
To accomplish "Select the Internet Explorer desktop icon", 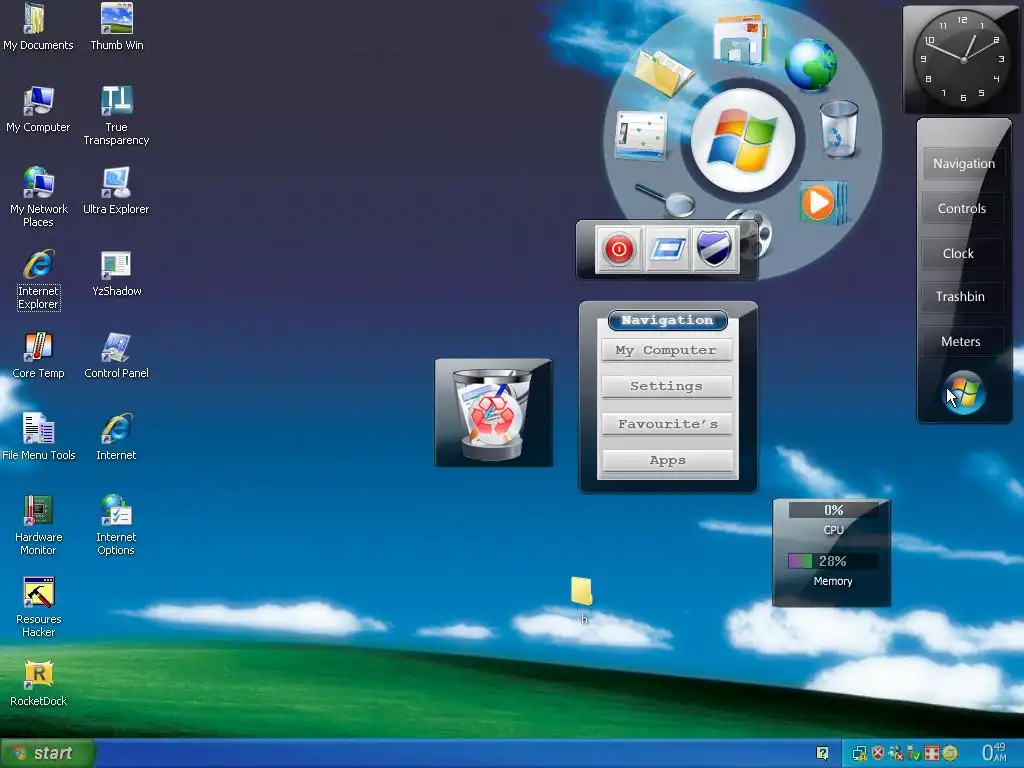I will click(x=39, y=280).
